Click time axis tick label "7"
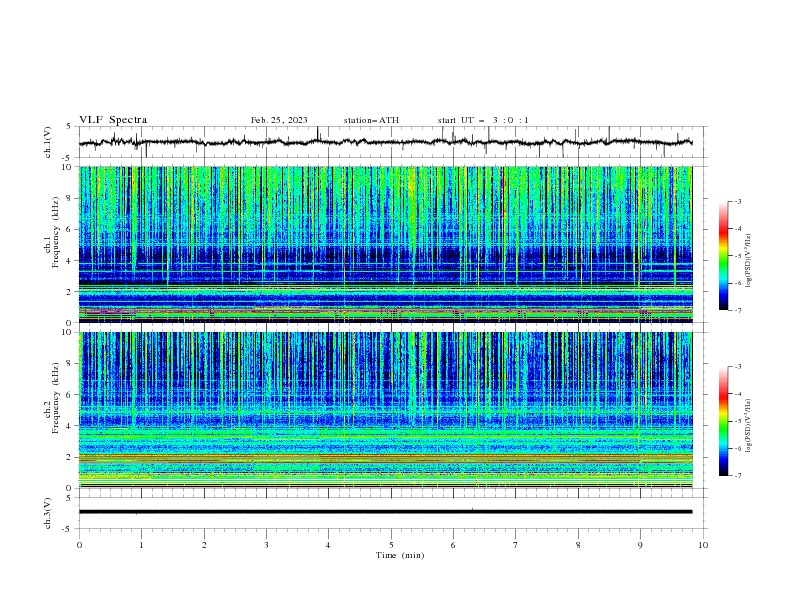The image size is (792, 612). coord(516,545)
